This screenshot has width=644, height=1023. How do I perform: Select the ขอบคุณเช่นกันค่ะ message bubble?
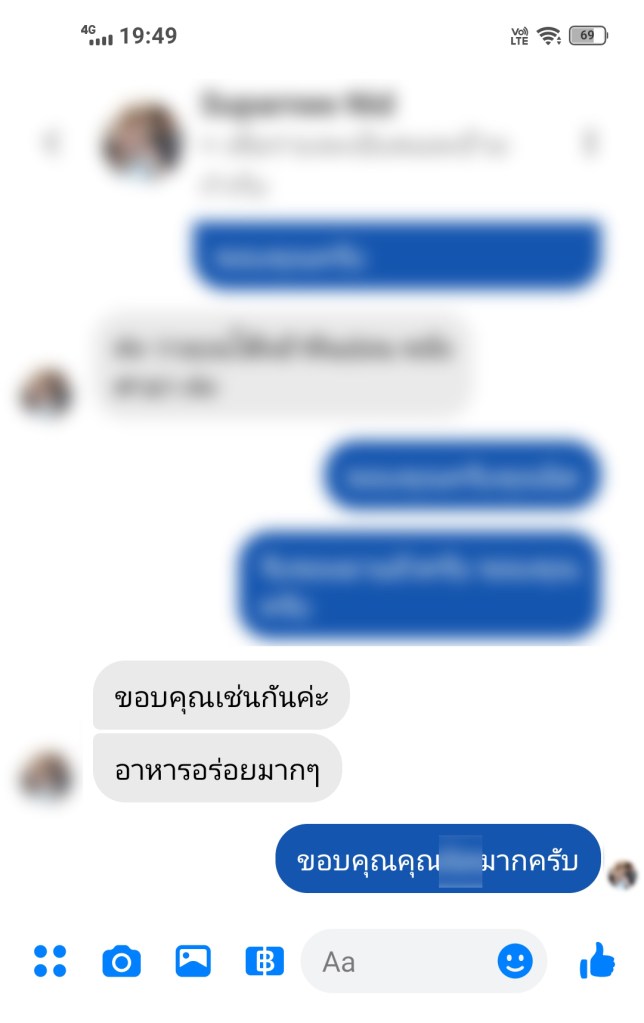[221, 695]
